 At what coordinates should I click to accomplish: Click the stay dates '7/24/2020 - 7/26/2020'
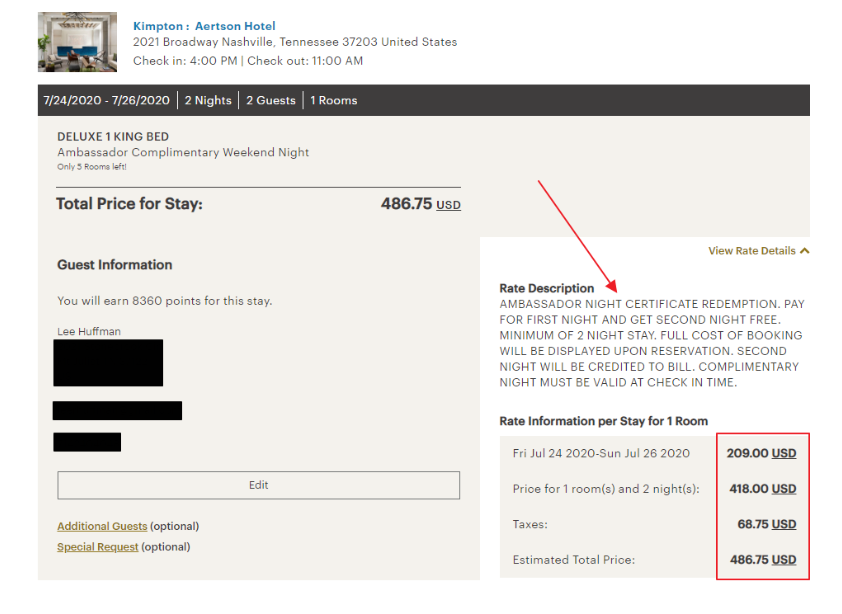click(106, 100)
